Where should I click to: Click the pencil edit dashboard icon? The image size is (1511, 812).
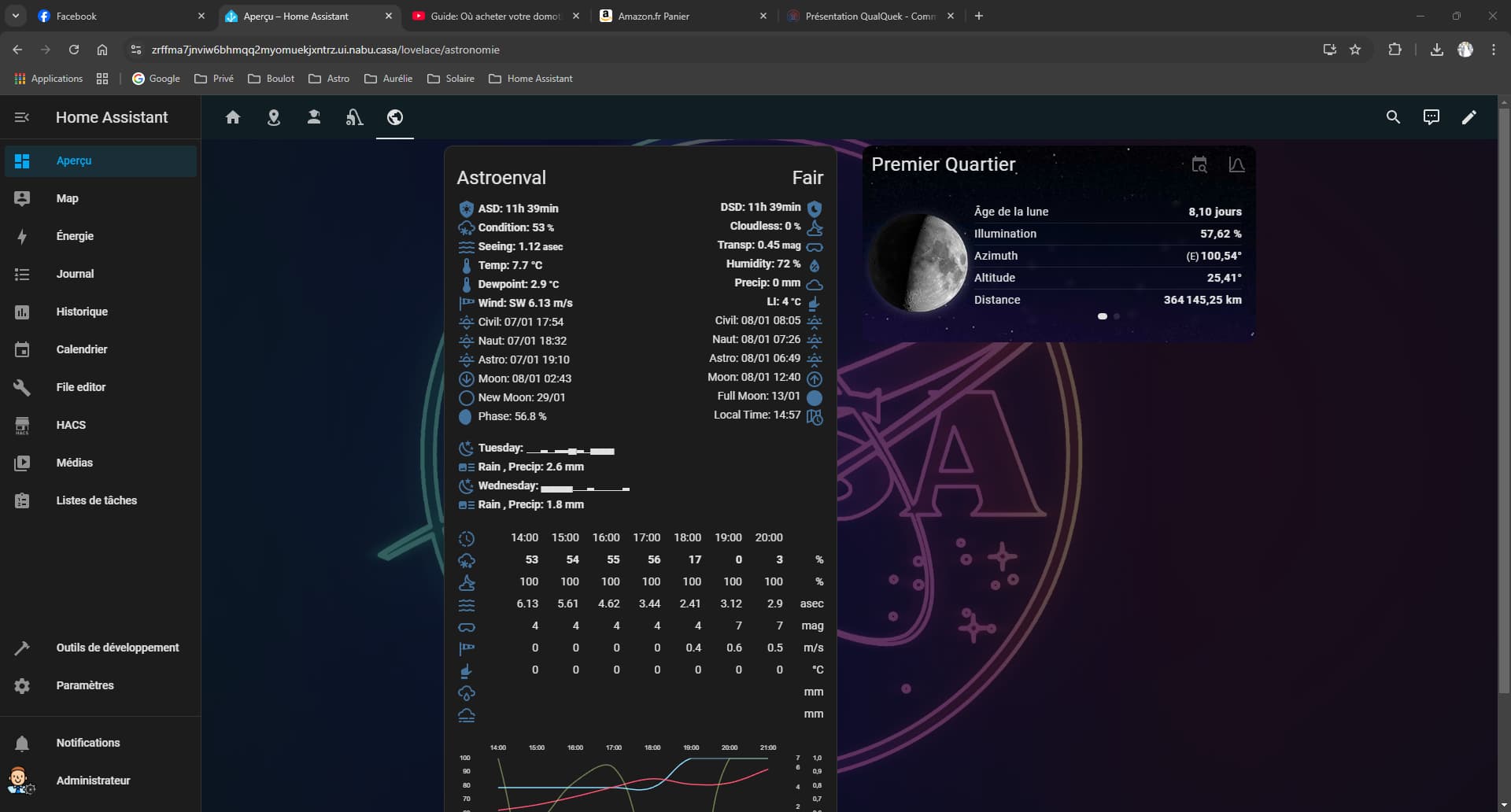click(x=1469, y=117)
